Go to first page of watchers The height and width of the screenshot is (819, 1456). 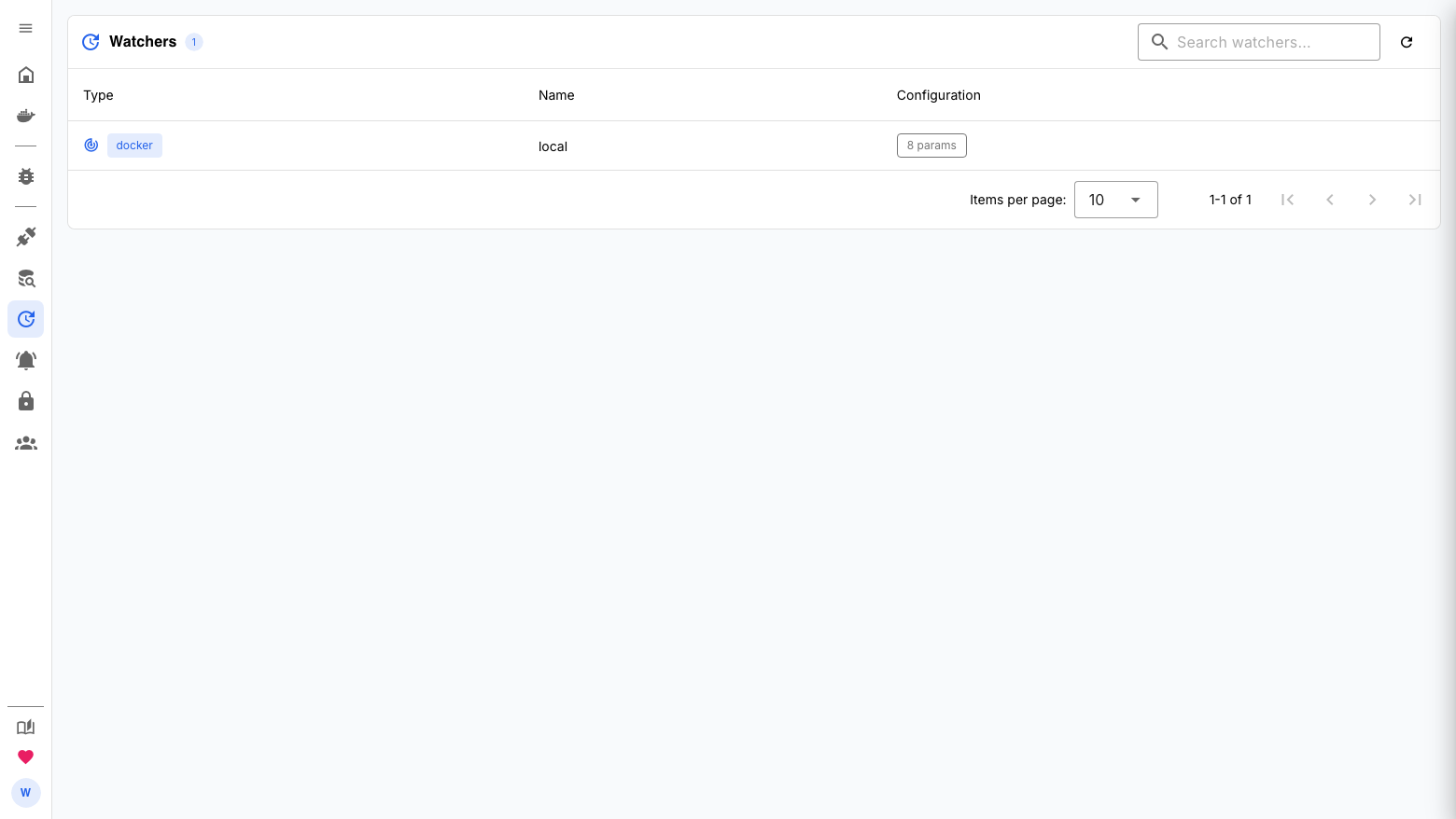[x=1287, y=200]
